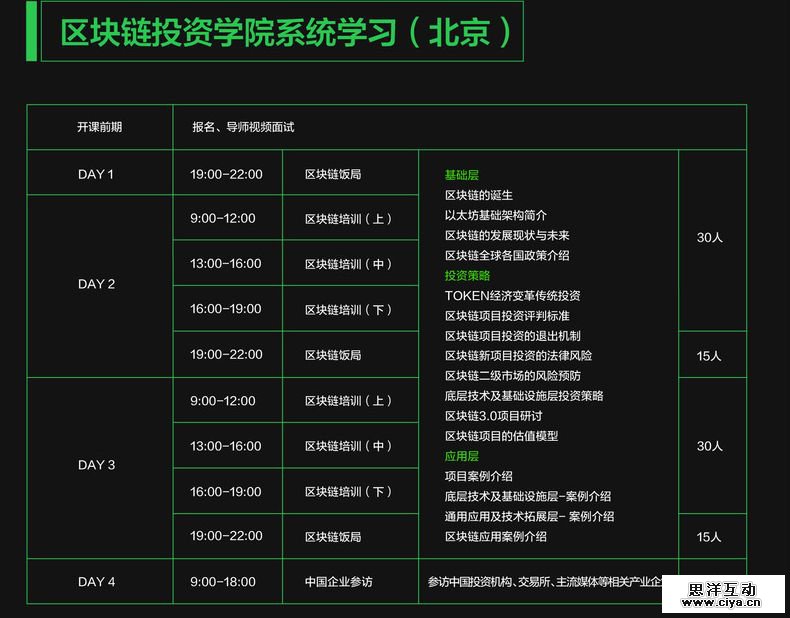Click the green 投资策略 heading
Viewport: 790px width, 618px height.
pyautogui.click(x=467, y=275)
